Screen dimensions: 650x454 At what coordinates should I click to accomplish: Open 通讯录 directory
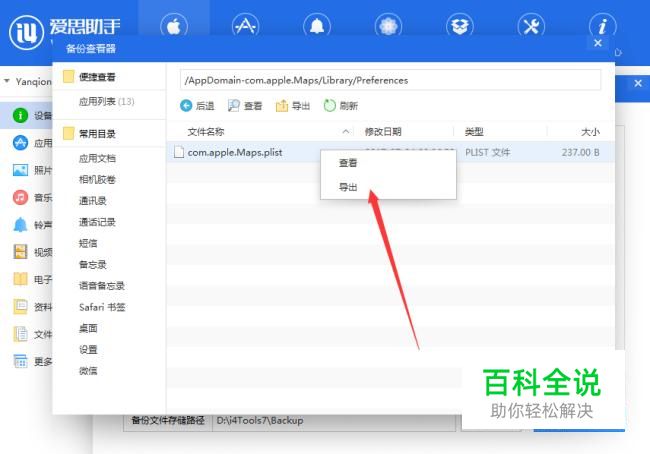(x=93, y=201)
